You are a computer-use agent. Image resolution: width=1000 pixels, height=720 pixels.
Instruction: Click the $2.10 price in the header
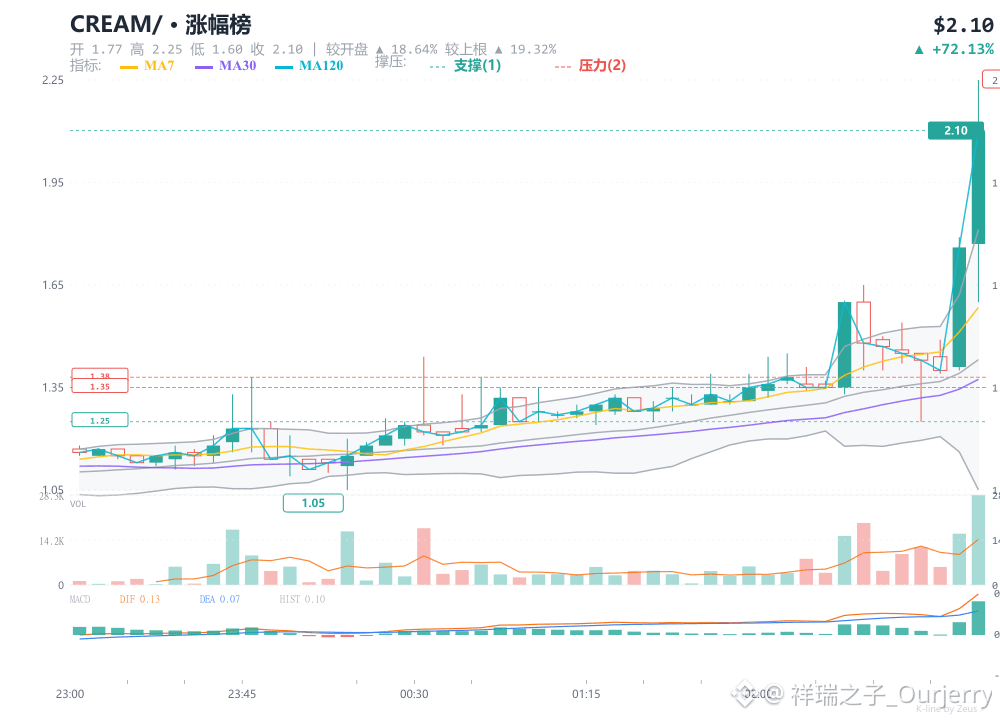coord(963,25)
